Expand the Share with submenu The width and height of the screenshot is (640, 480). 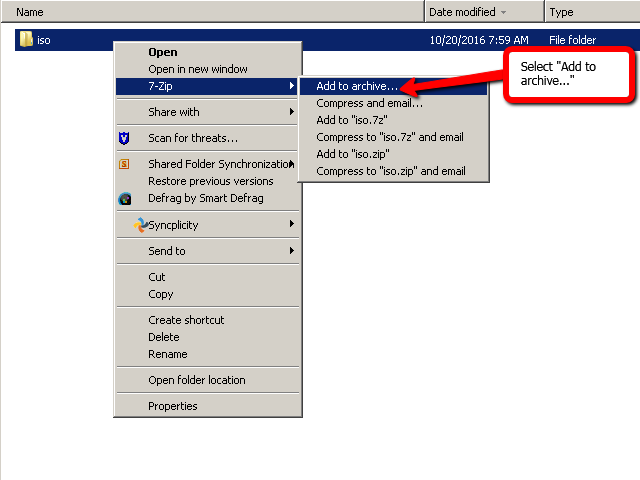(291, 112)
